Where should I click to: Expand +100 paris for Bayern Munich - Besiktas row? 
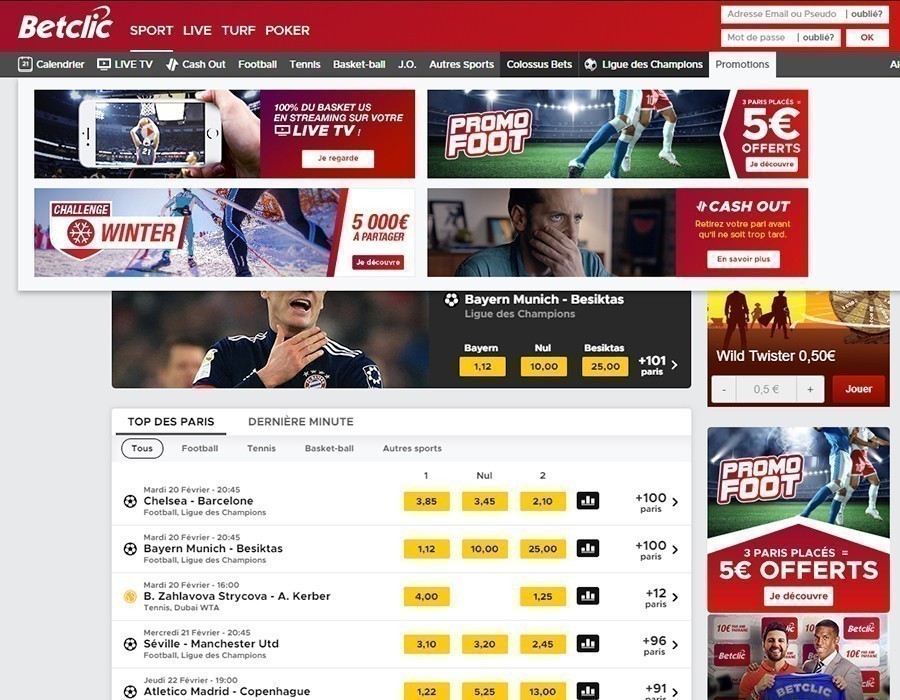[657, 550]
